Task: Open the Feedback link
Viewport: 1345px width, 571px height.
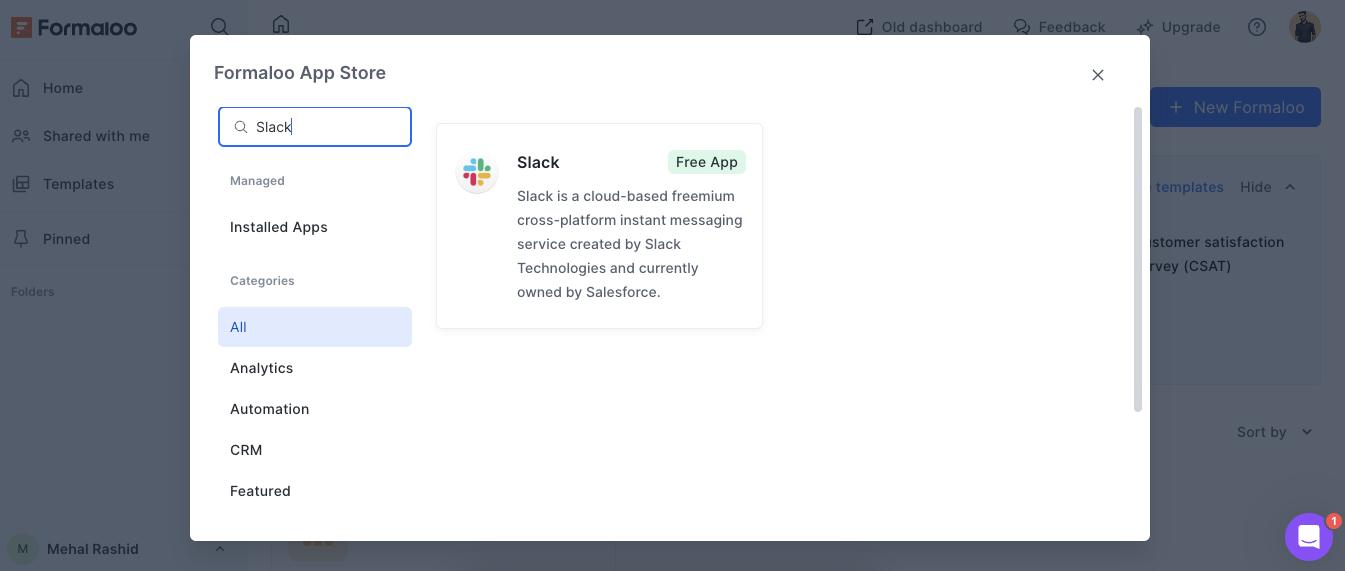Action: coord(1059,27)
